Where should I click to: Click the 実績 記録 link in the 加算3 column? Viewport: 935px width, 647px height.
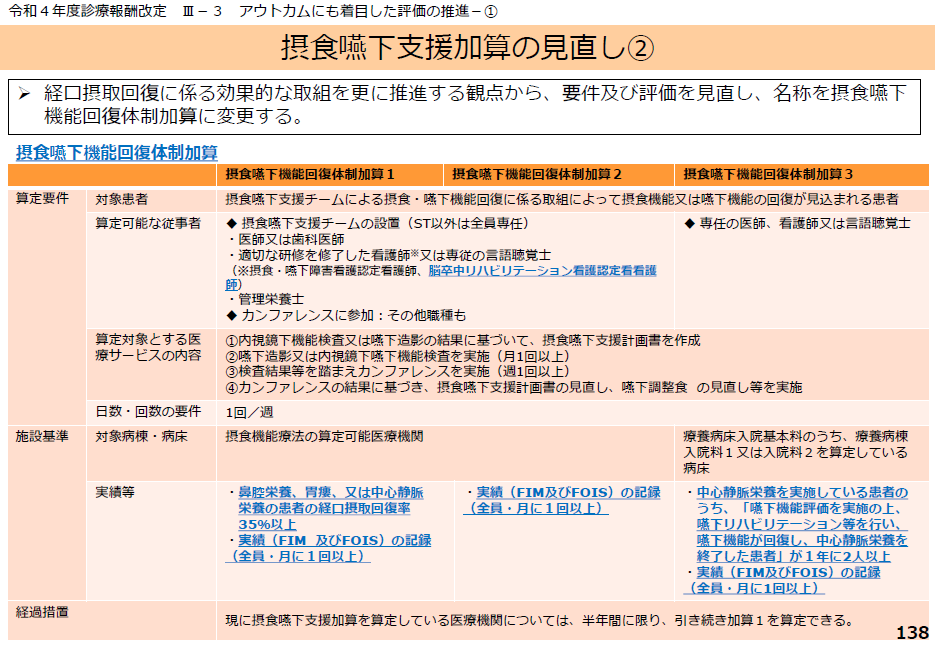coord(787,580)
